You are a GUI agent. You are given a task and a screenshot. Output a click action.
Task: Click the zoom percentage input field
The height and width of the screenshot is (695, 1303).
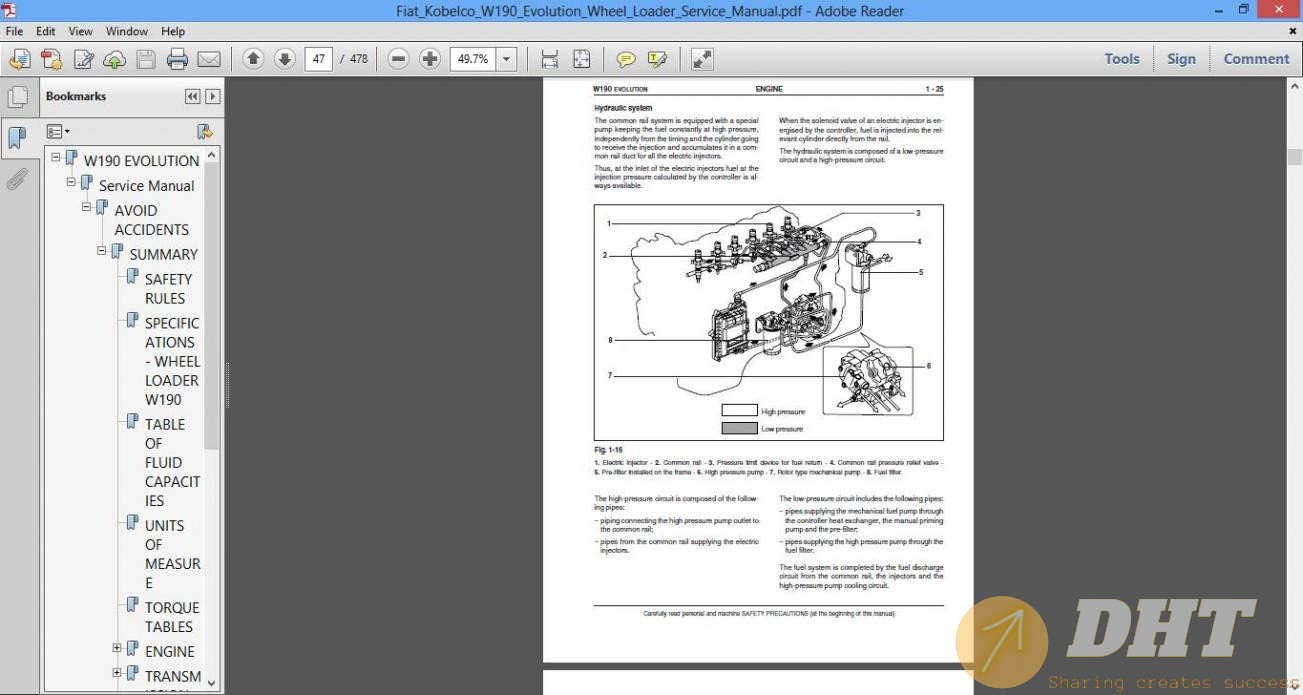click(472, 59)
